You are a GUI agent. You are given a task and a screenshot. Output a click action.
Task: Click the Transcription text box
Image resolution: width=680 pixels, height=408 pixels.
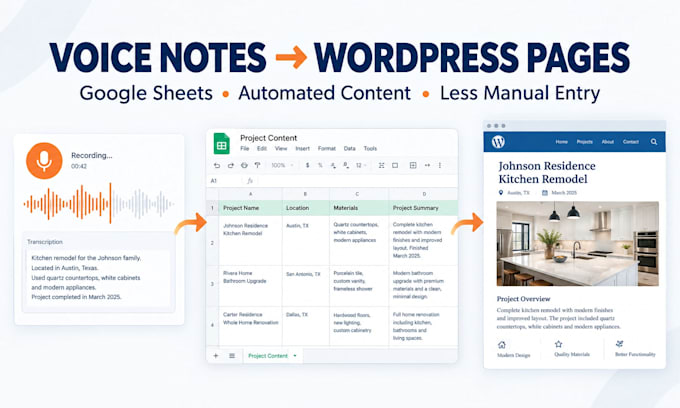[99, 277]
